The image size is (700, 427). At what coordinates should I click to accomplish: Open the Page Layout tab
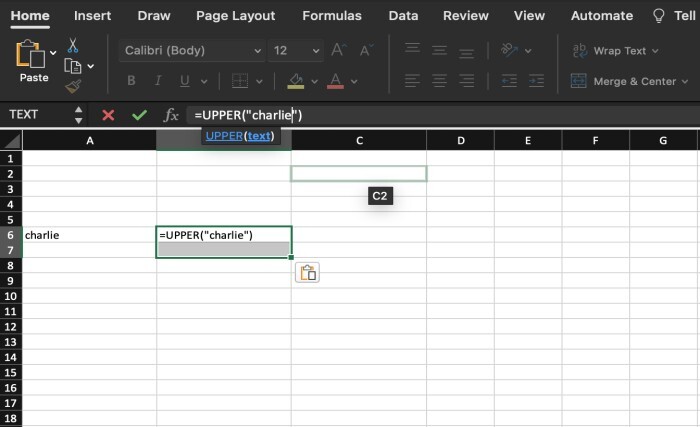(x=236, y=16)
